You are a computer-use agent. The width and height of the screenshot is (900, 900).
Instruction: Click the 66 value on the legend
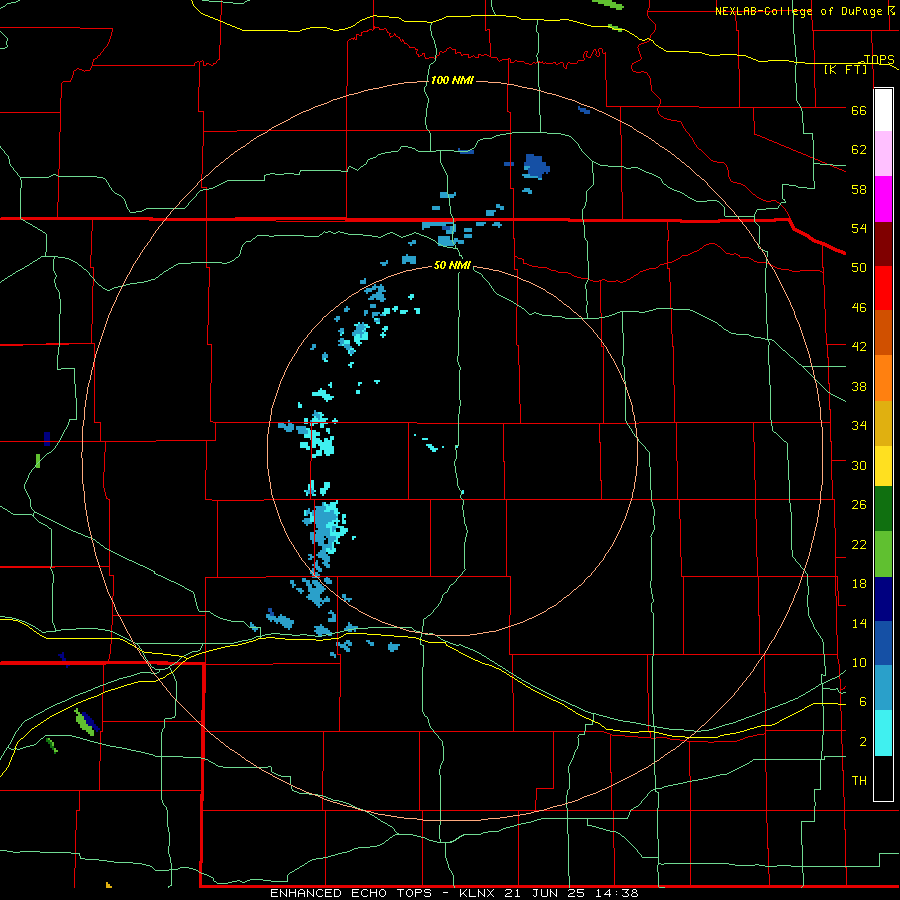[x=859, y=111]
